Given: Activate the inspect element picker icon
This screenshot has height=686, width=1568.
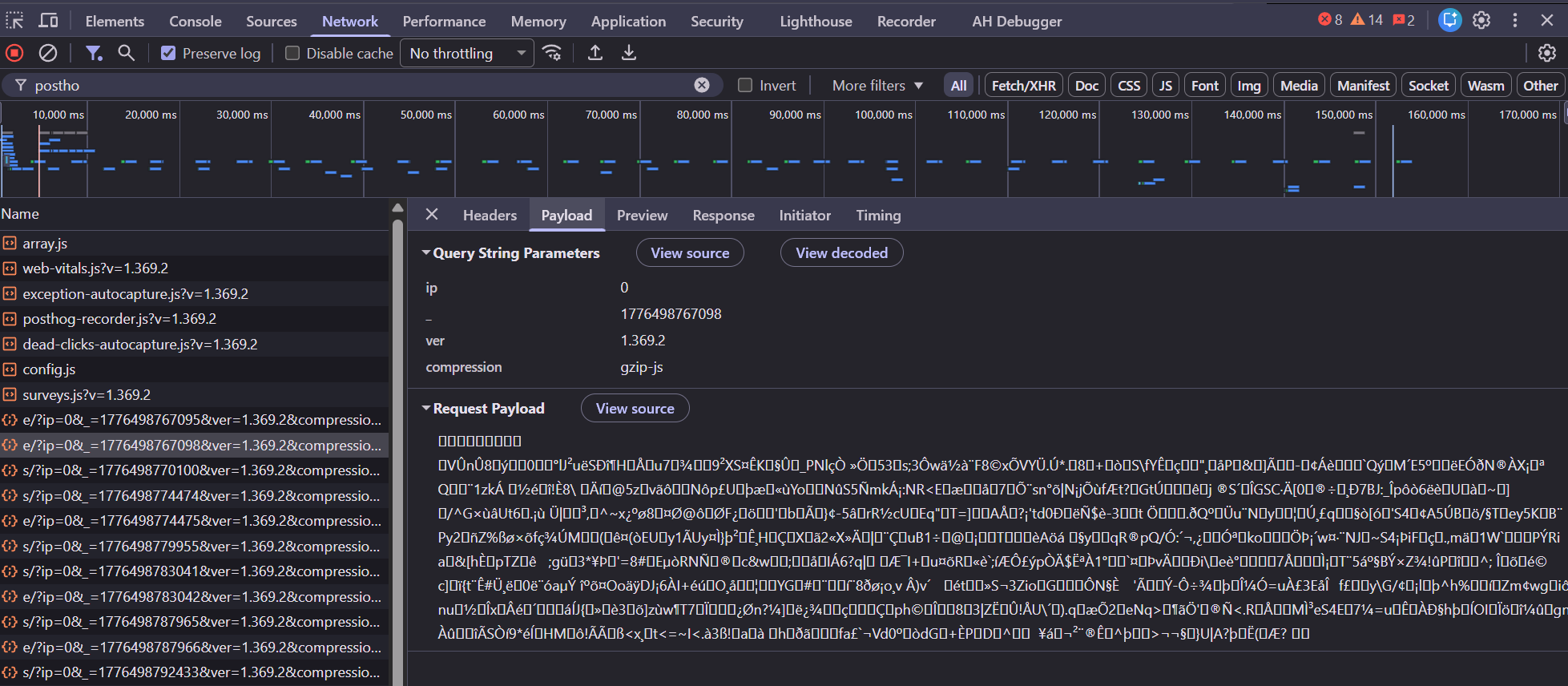Looking at the screenshot, I should click(x=14, y=21).
